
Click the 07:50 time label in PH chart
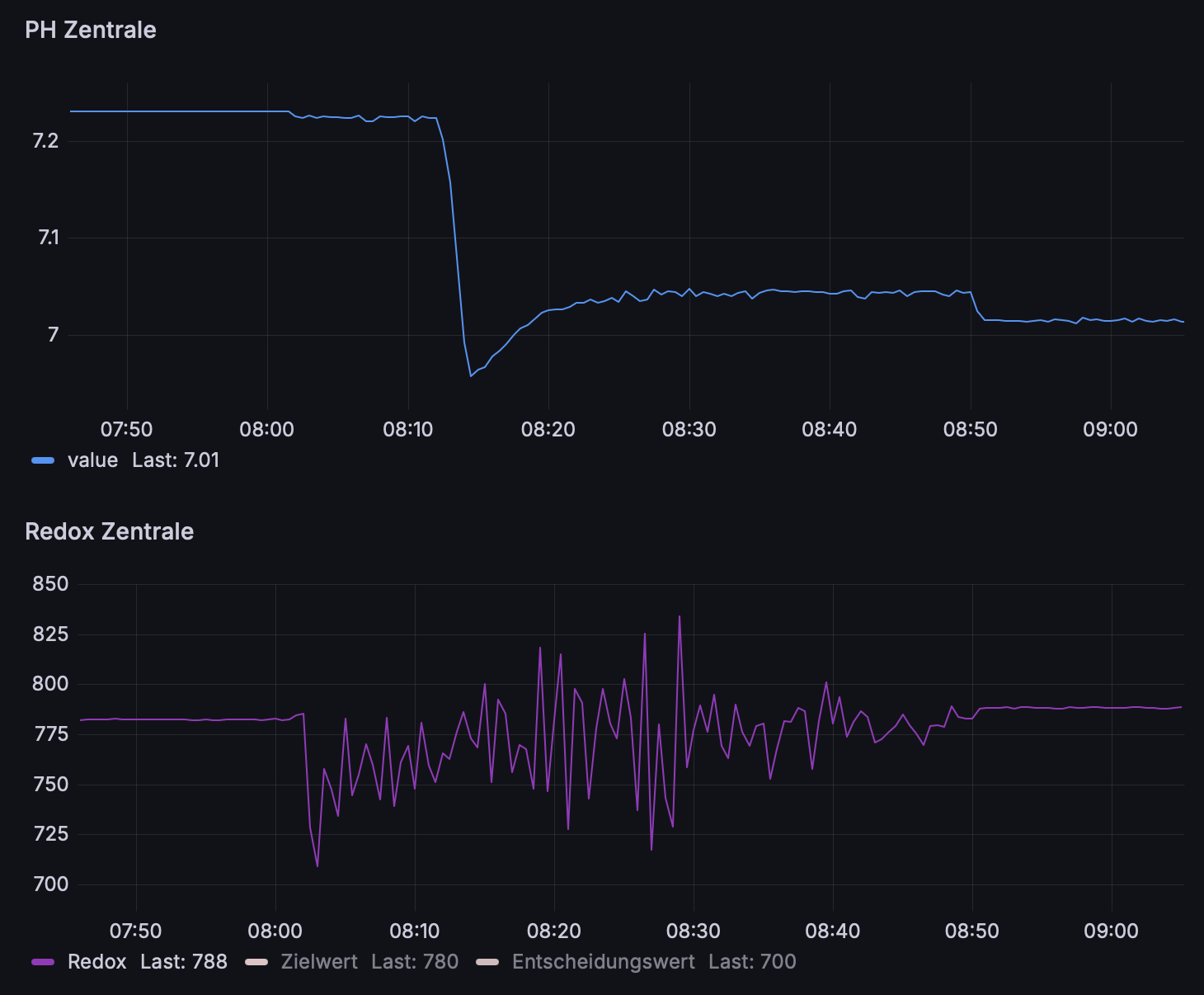[x=126, y=430]
